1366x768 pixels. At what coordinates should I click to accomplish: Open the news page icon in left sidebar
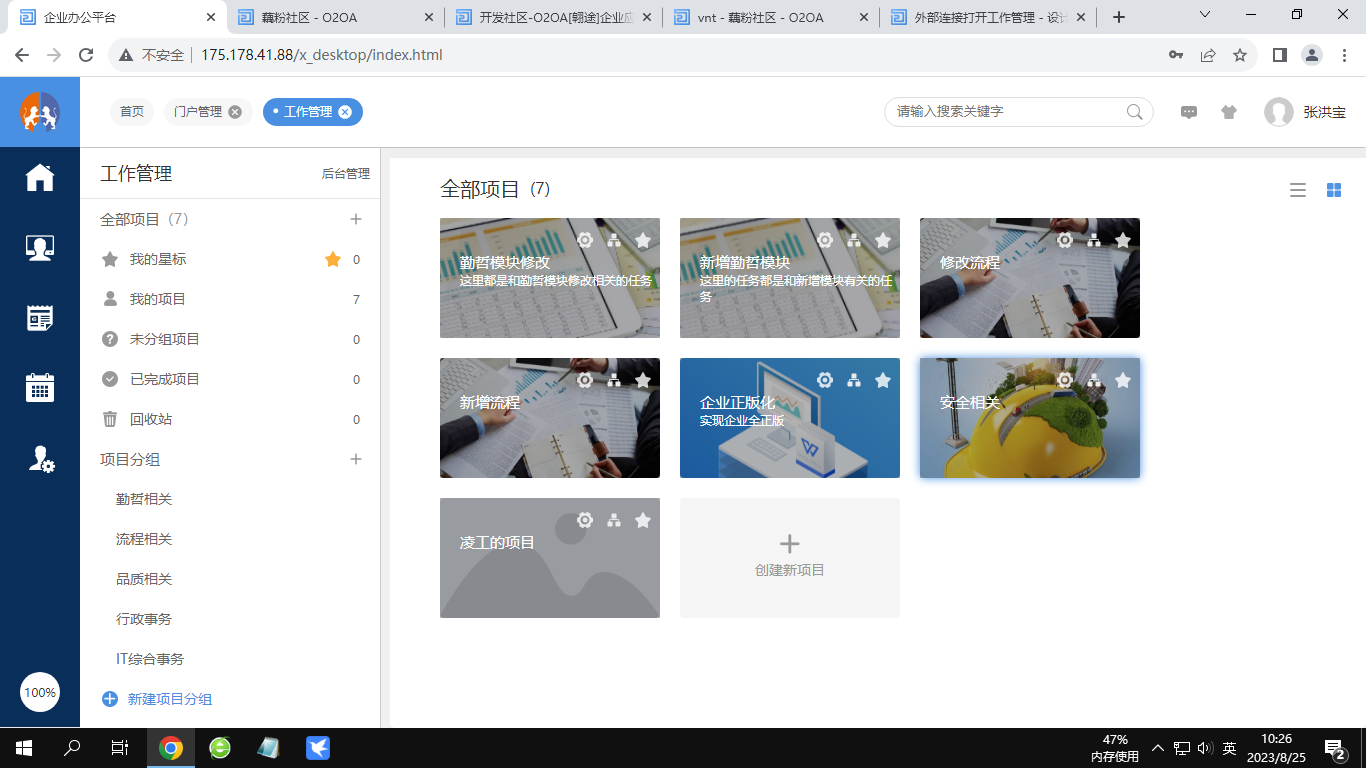(40, 318)
